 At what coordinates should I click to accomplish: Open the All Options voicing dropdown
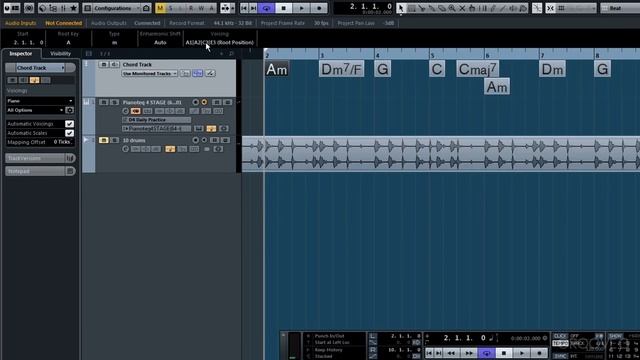[x=35, y=110]
